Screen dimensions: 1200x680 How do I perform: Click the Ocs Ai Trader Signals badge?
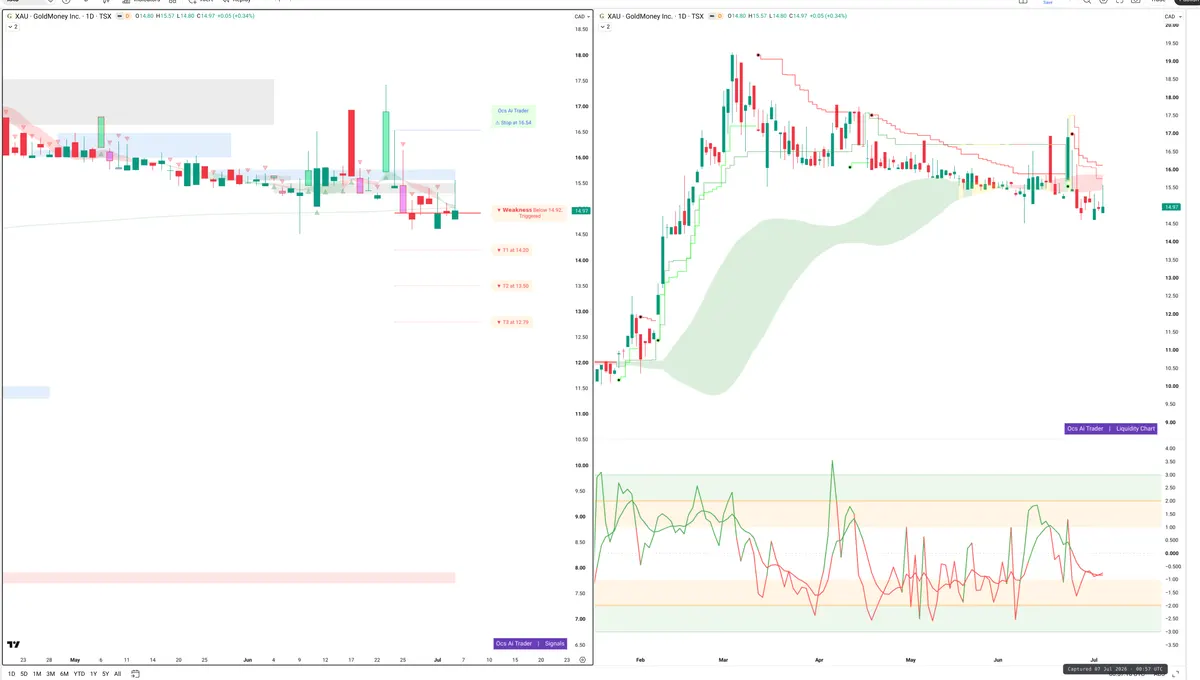[531, 644]
